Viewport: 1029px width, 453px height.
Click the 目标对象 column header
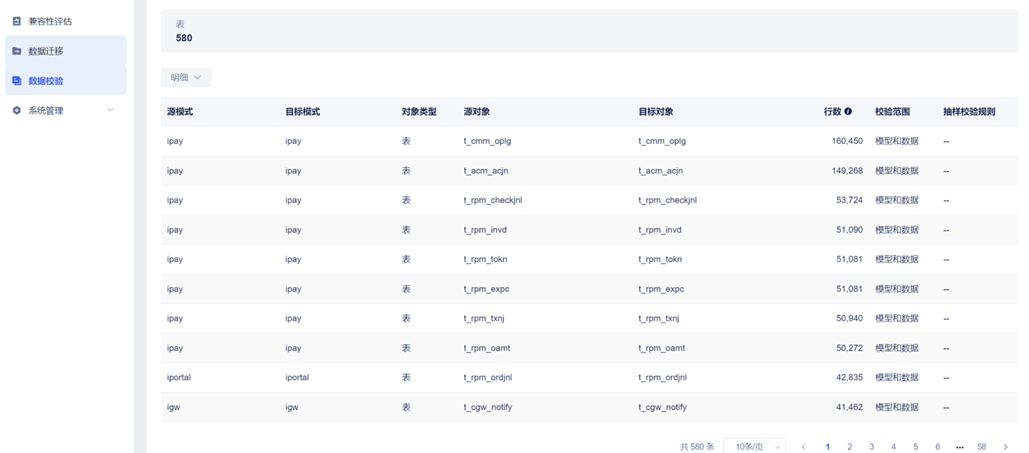point(656,112)
